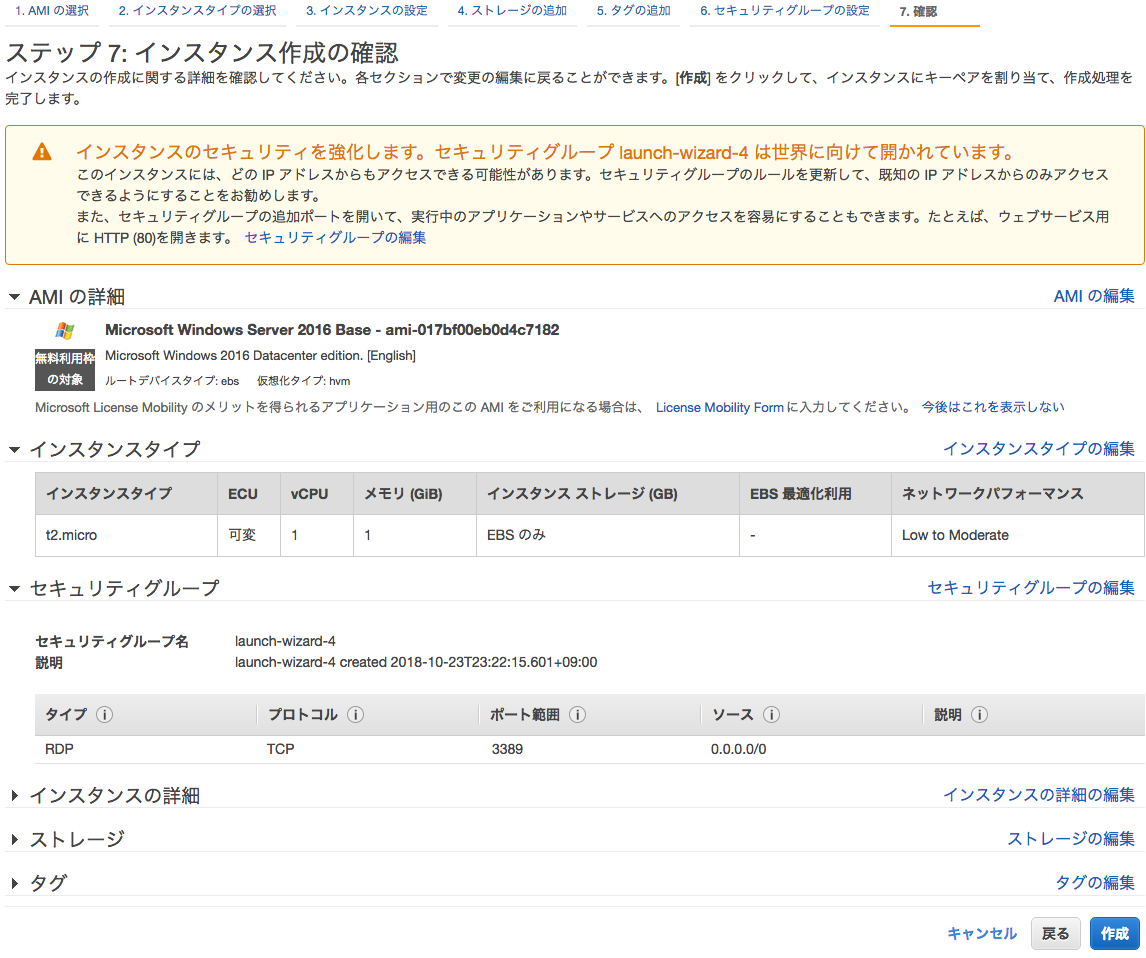Switch to the ストレージの追加 step tab

512,14
